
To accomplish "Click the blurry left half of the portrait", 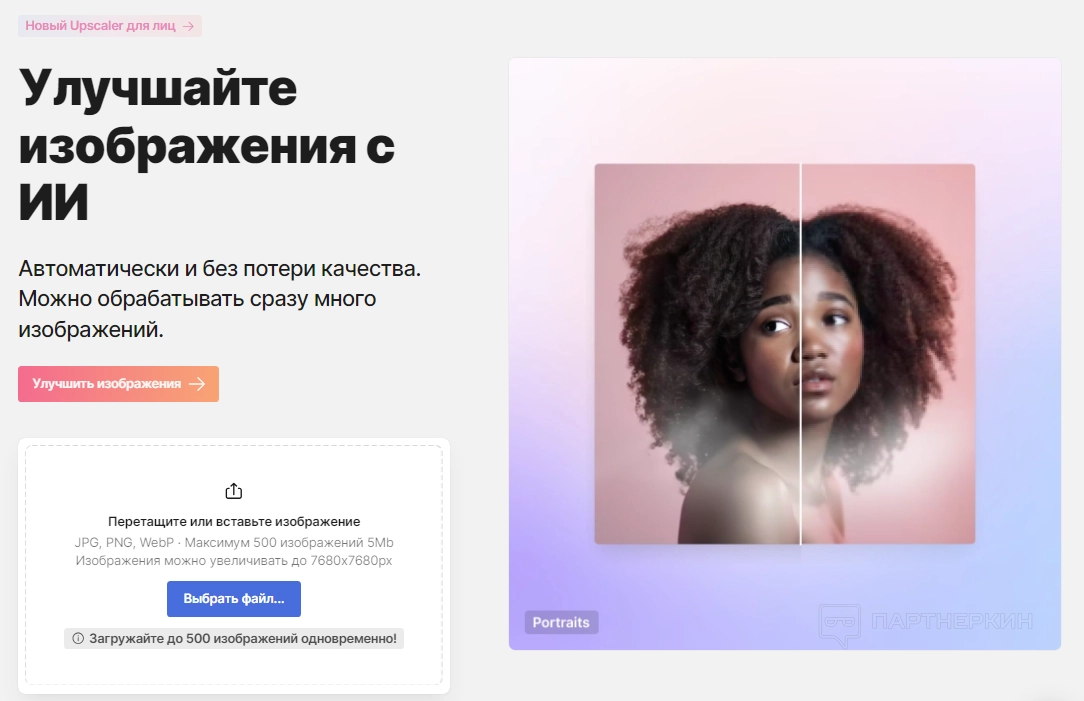I will 697,354.
